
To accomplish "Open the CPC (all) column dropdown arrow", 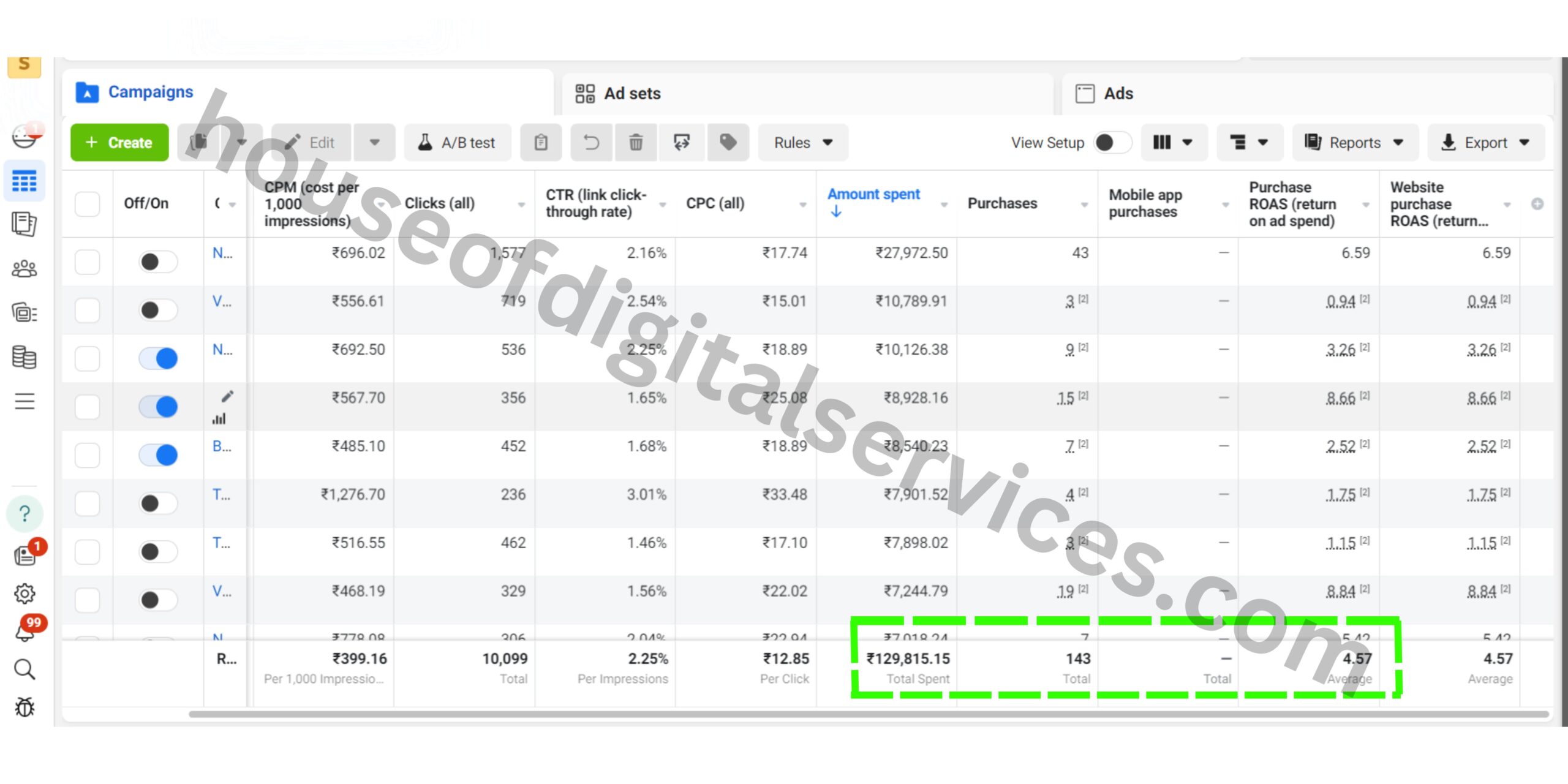I will pyautogui.click(x=802, y=205).
